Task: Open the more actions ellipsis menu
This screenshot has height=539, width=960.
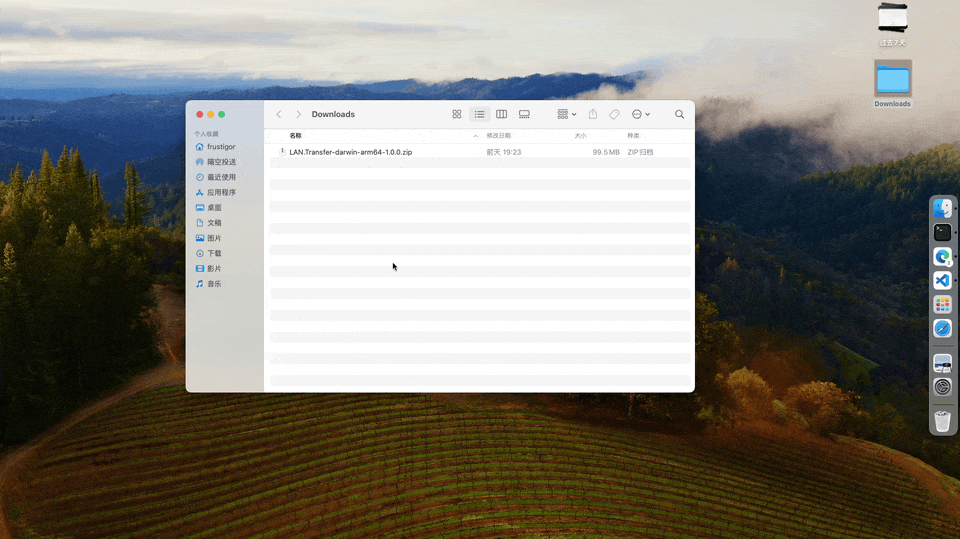Action: 640,115
